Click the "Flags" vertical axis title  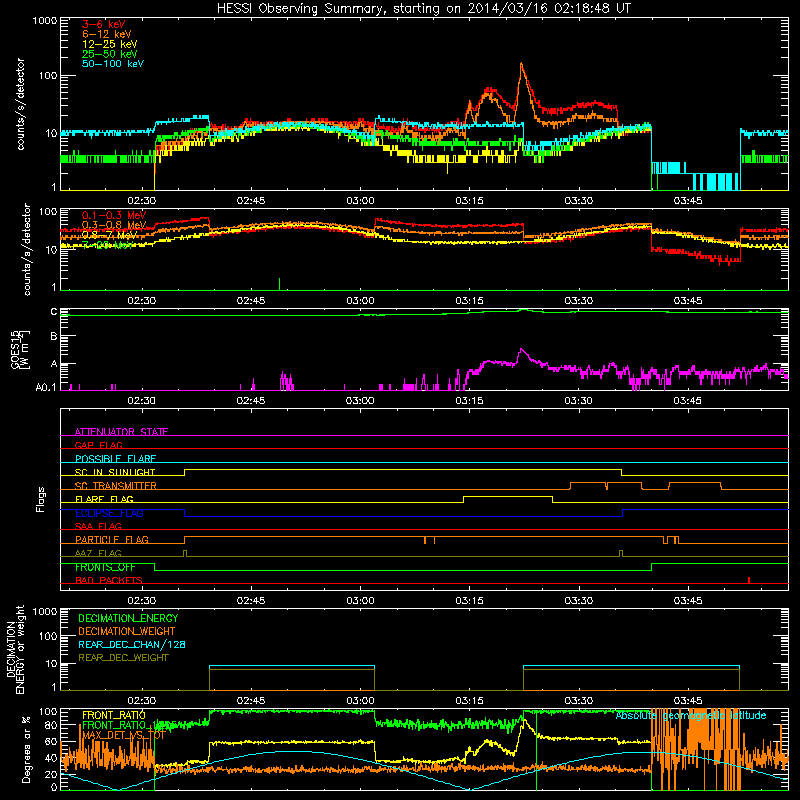(x=40, y=499)
